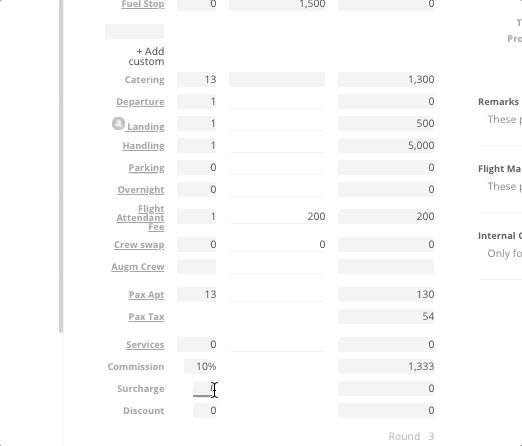Open the Overnight link

pos(141,190)
